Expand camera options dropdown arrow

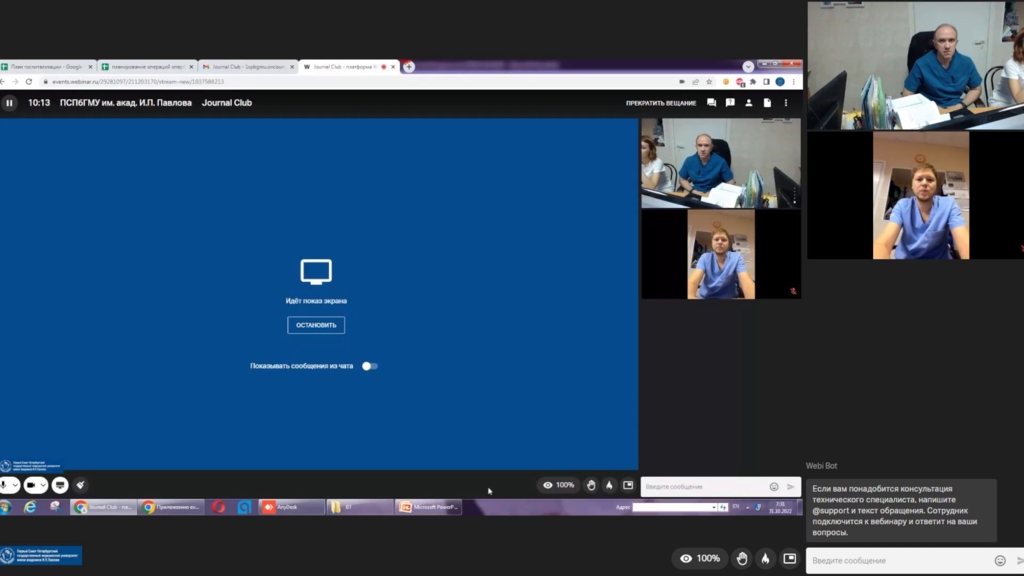42,485
